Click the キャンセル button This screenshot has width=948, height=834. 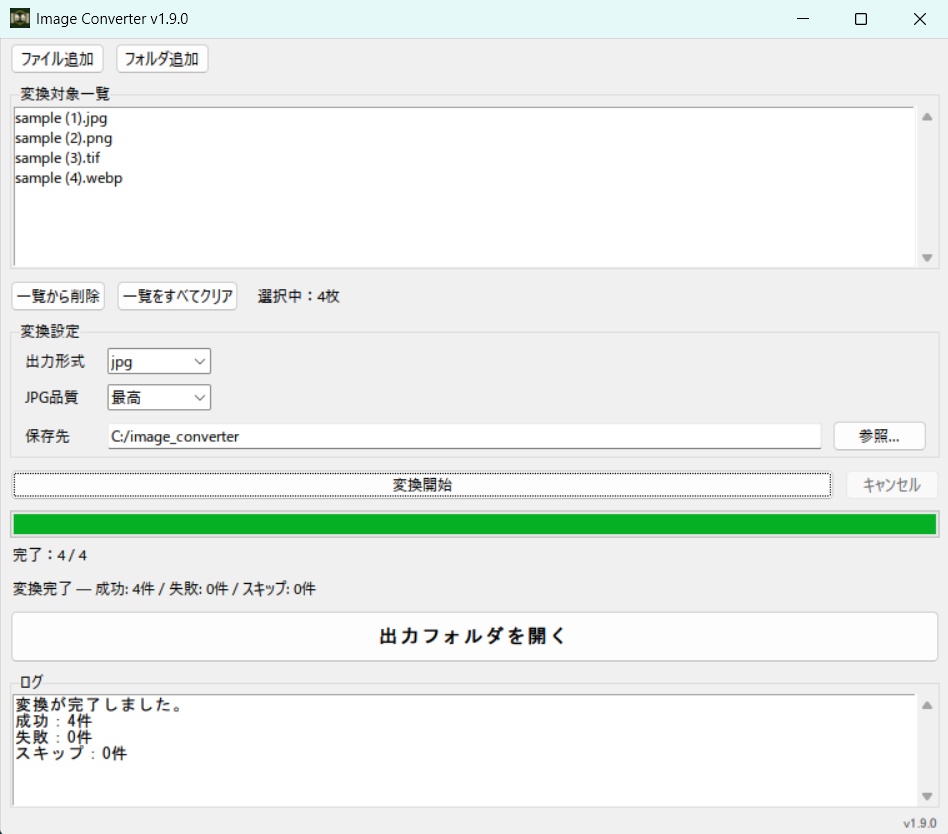(891, 485)
